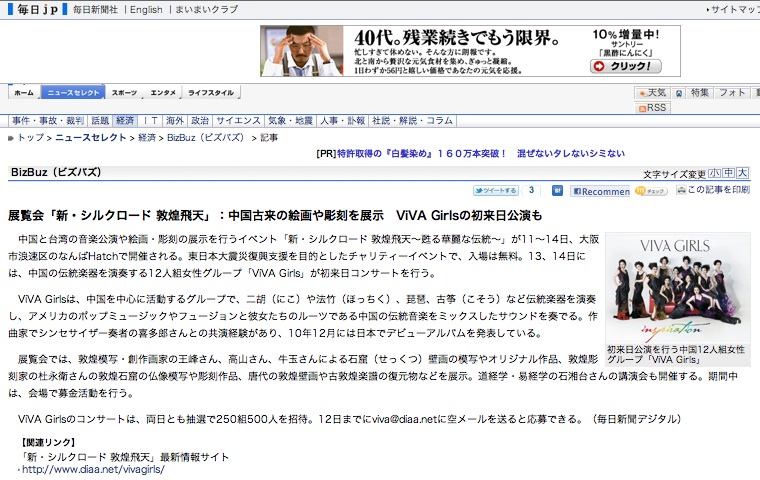Set text size to medium (中)
Viewport: 760px width, 480px height.
point(728,173)
